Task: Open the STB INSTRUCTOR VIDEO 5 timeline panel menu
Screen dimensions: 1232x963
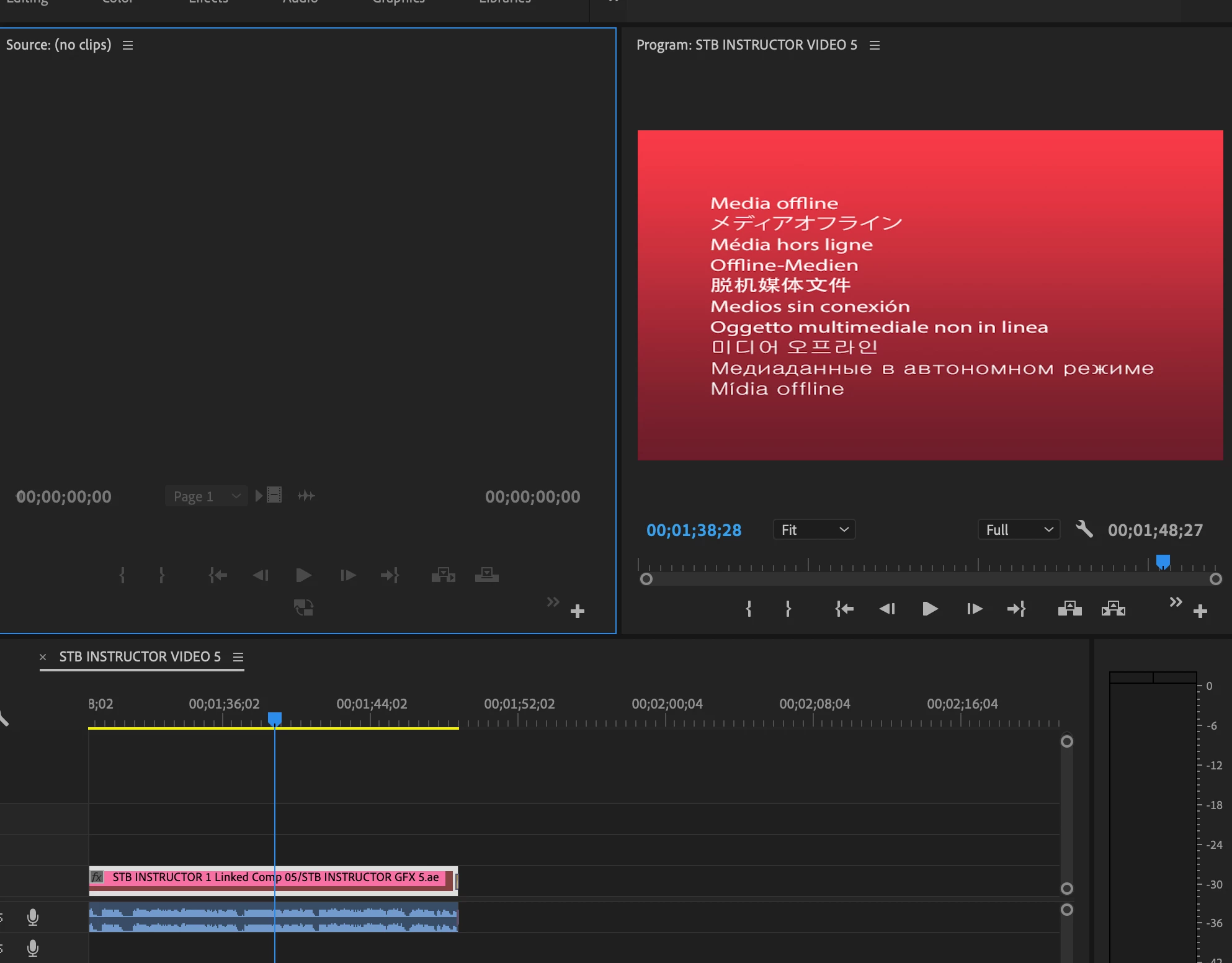Action: (238, 657)
